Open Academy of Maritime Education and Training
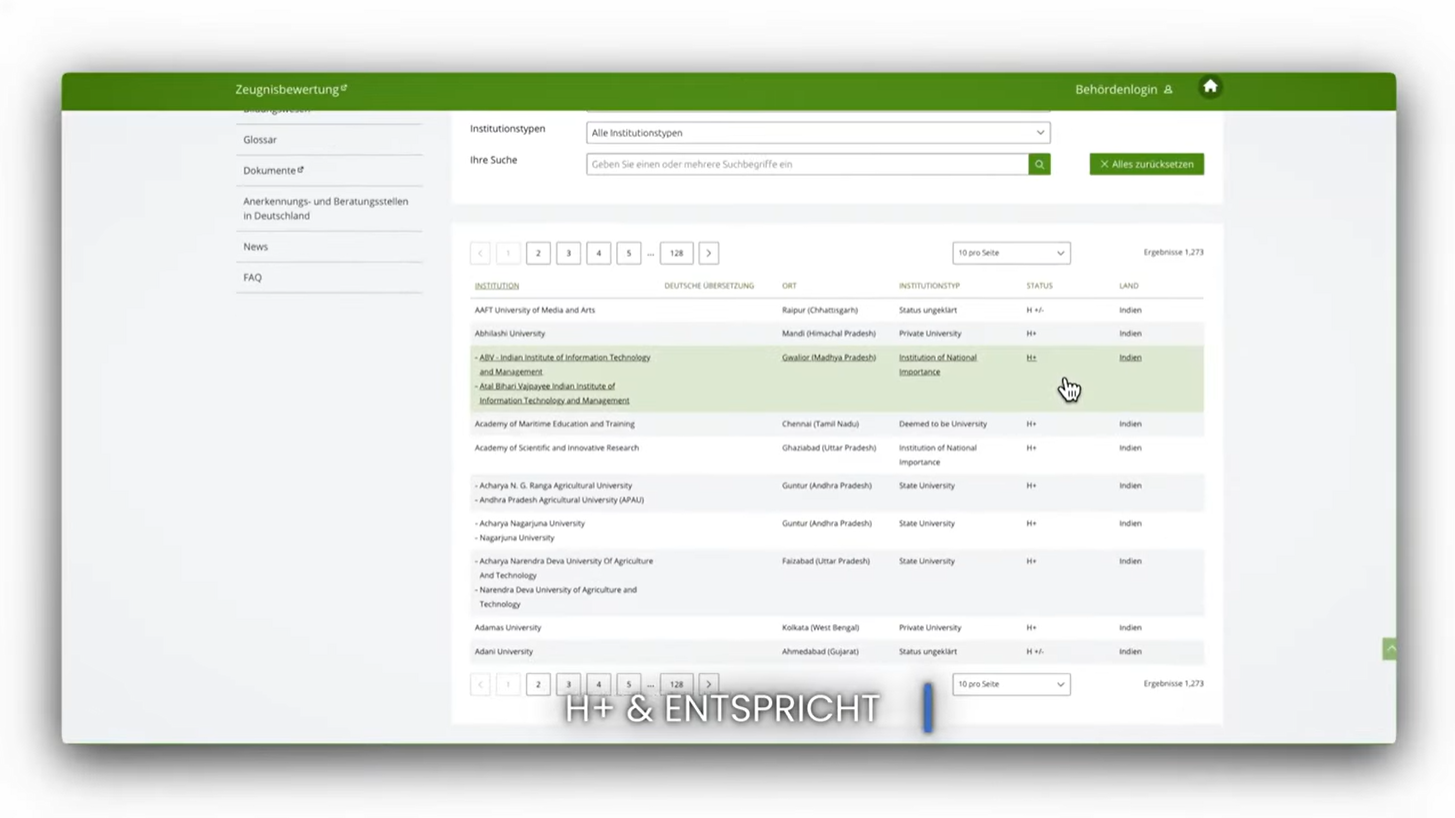The height and width of the screenshot is (818, 1455). click(x=554, y=424)
